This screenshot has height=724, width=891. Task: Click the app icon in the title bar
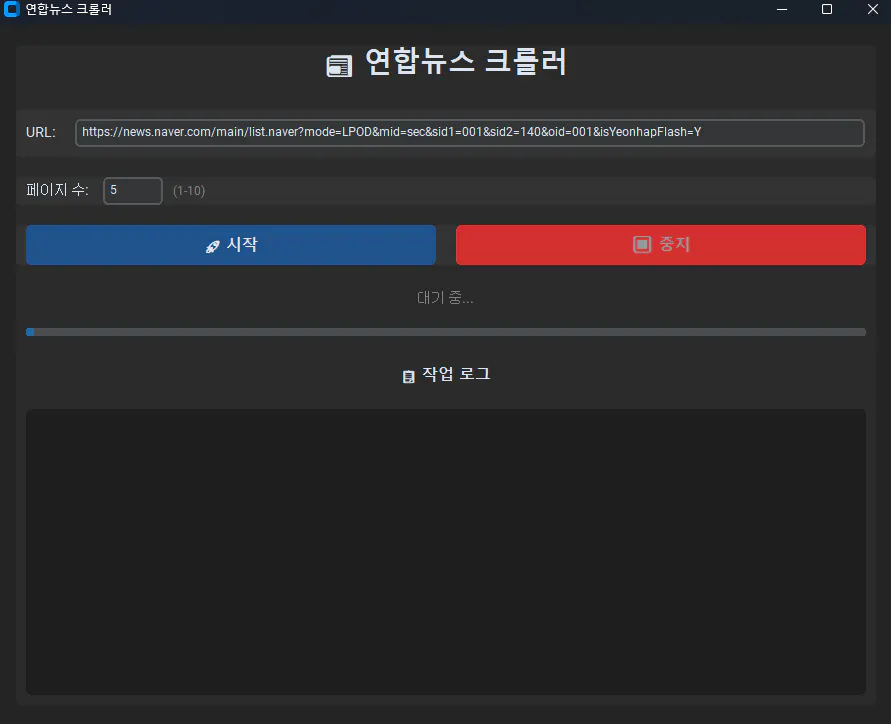click(11, 9)
